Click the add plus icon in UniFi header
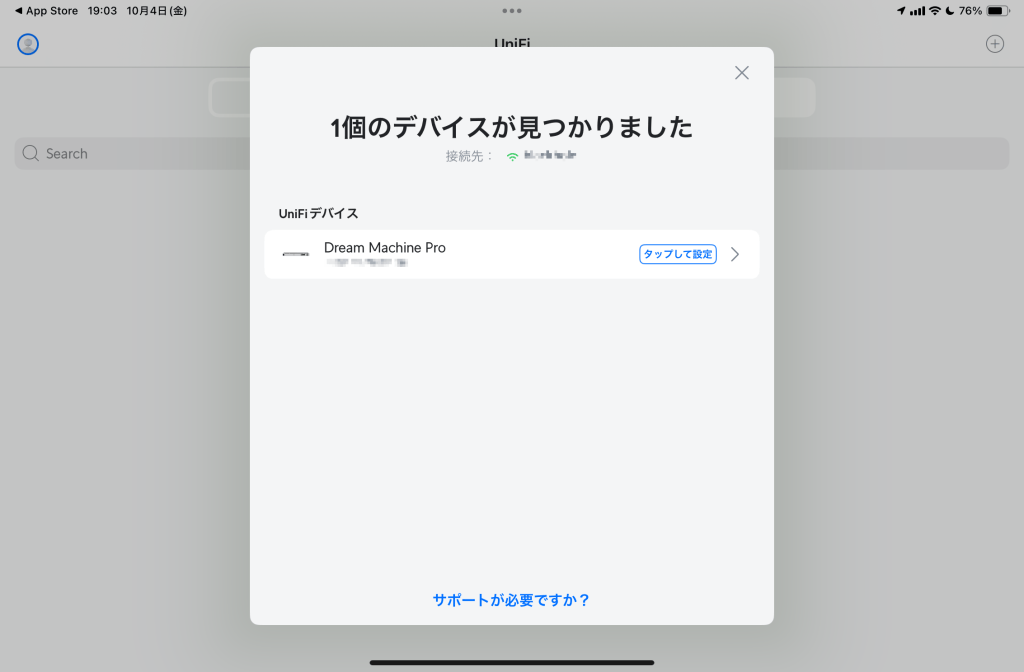 [995, 44]
